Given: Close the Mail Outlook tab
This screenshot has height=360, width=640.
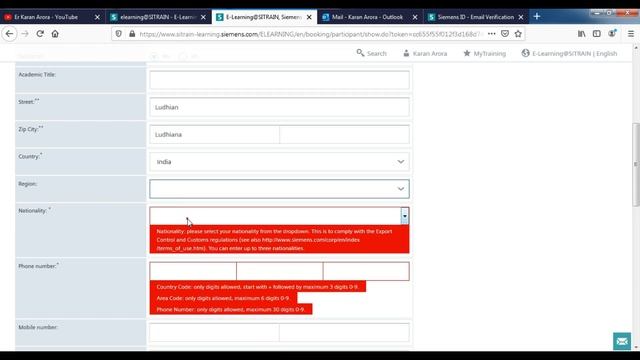Looking at the screenshot, I should tap(415, 17).
